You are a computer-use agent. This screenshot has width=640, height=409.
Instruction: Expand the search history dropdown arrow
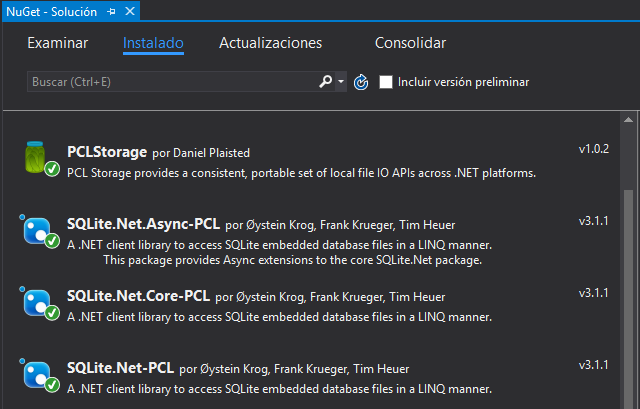click(x=341, y=82)
